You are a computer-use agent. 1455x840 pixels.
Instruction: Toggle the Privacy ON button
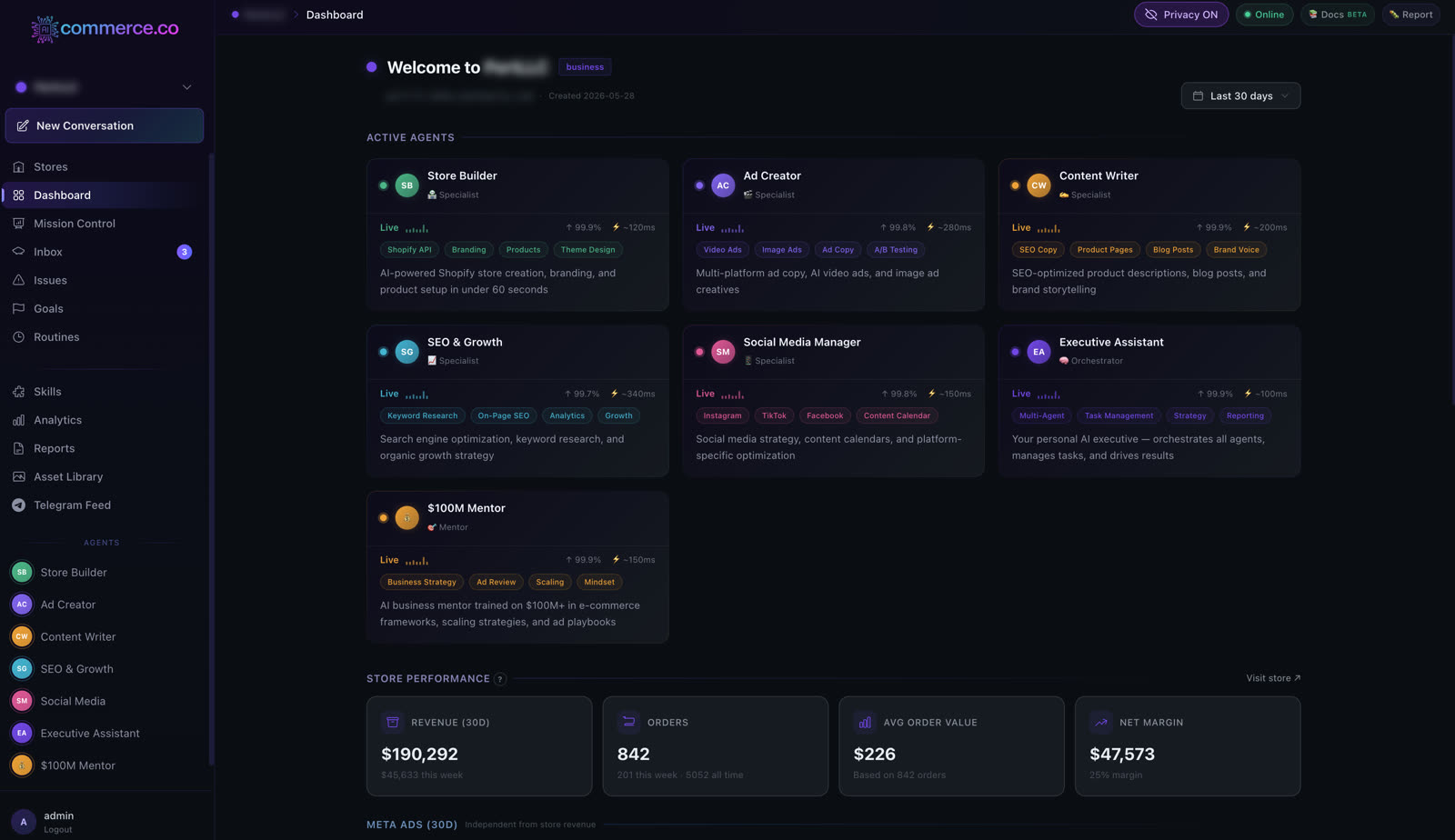pyautogui.click(x=1181, y=15)
